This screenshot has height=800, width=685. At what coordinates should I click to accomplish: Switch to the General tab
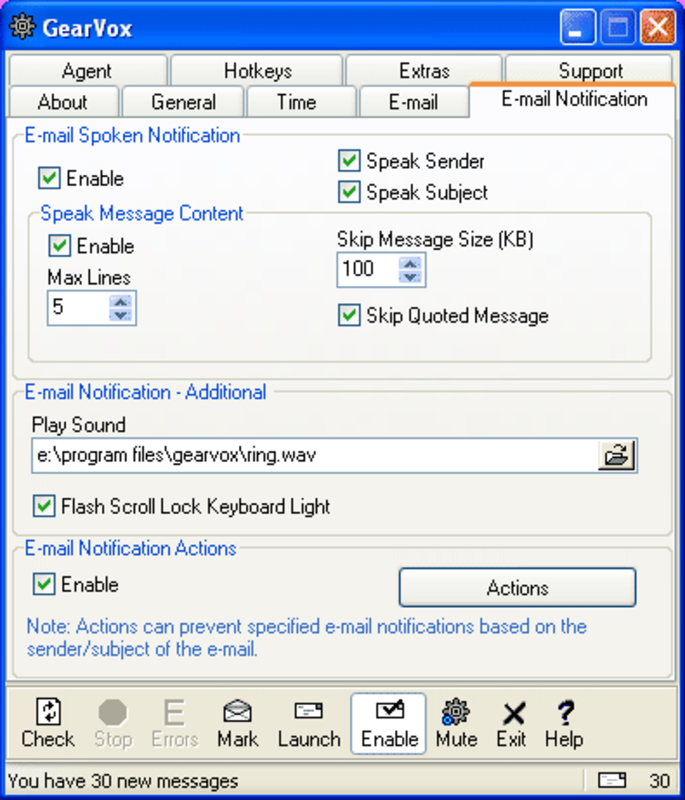[183, 102]
